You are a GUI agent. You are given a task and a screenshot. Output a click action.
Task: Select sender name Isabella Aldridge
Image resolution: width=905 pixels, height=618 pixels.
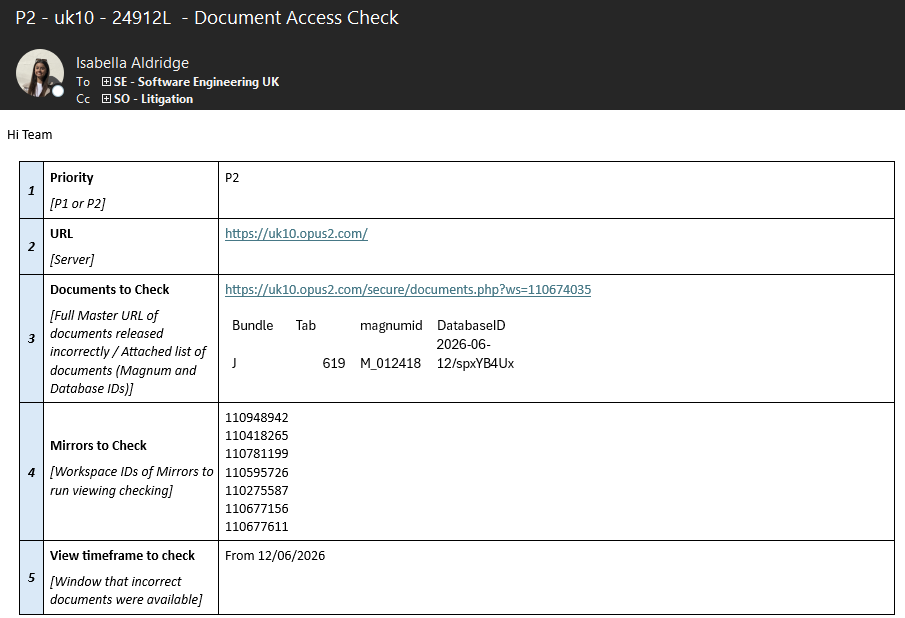pyautogui.click(x=132, y=63)
